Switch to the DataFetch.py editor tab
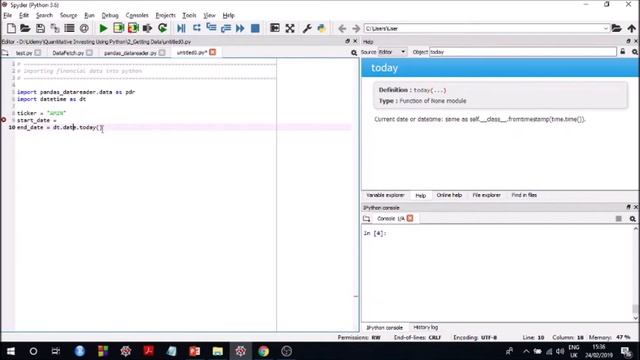The image size is (640, 360). pyautogui.click(x=68, y=53)
